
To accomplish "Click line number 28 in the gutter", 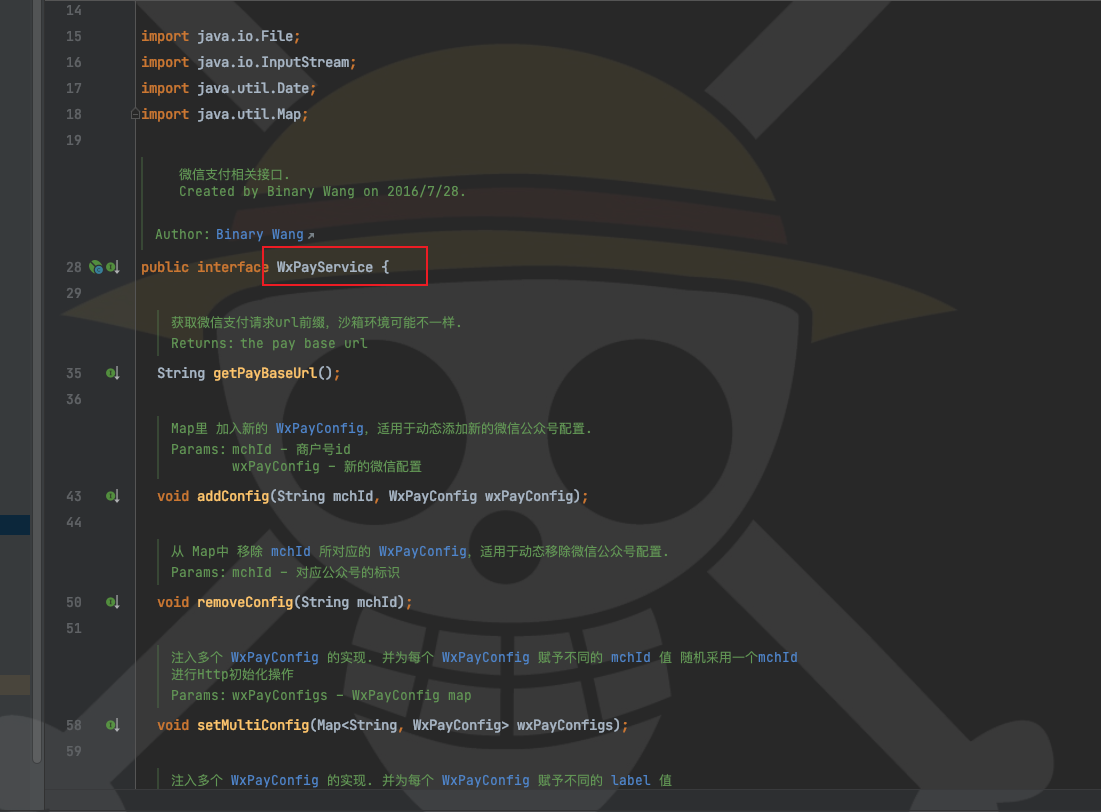I will point(74,267).
